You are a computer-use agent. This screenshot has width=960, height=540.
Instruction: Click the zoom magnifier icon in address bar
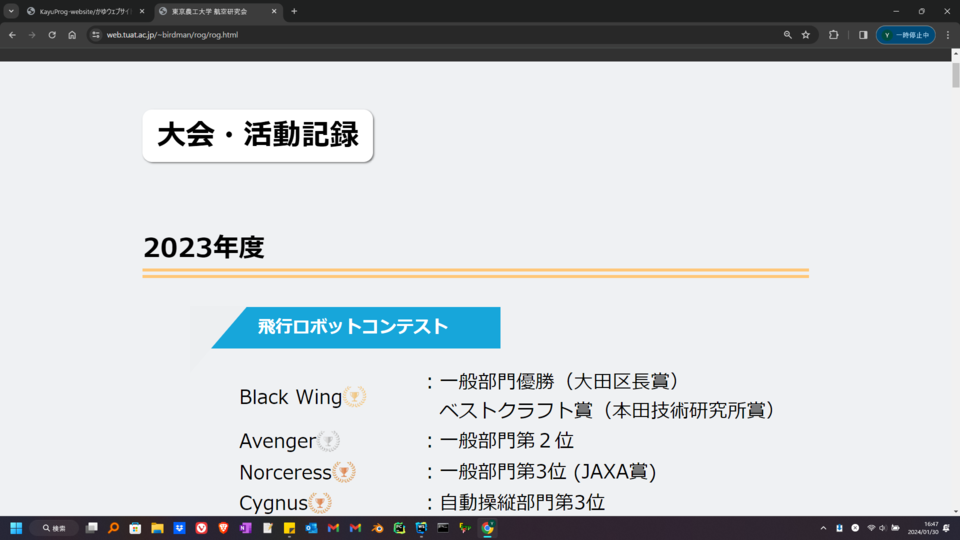click(788, 35)
